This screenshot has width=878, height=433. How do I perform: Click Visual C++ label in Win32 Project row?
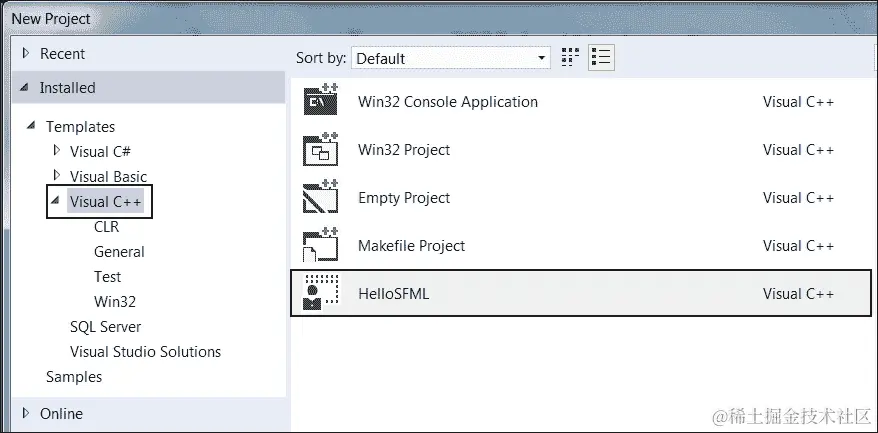(798, 150)
